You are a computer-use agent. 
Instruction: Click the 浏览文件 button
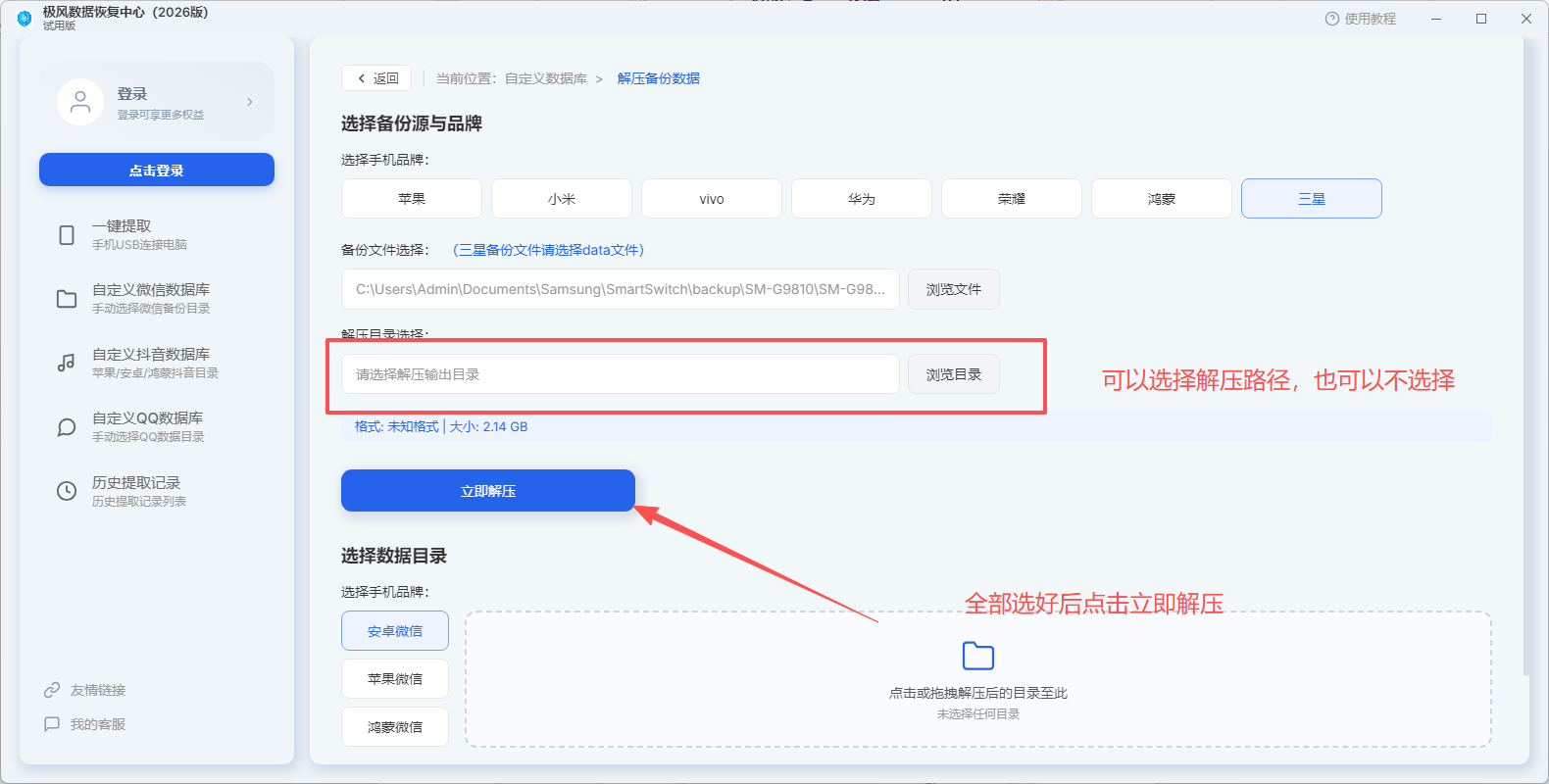[954, 289]
